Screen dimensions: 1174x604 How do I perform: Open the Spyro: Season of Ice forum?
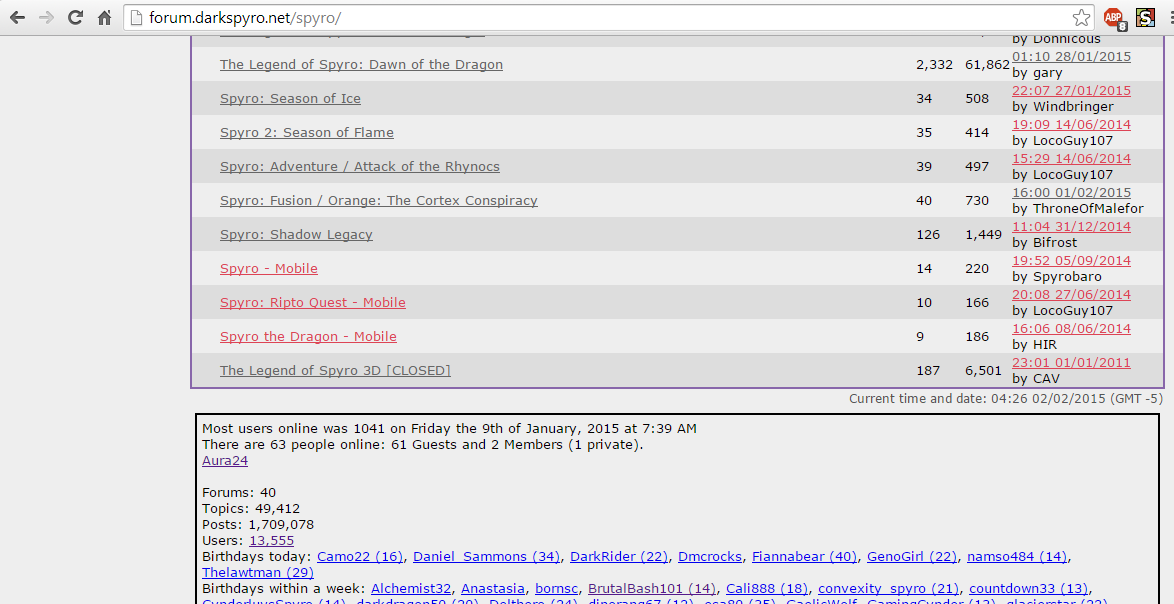[290, 99]
